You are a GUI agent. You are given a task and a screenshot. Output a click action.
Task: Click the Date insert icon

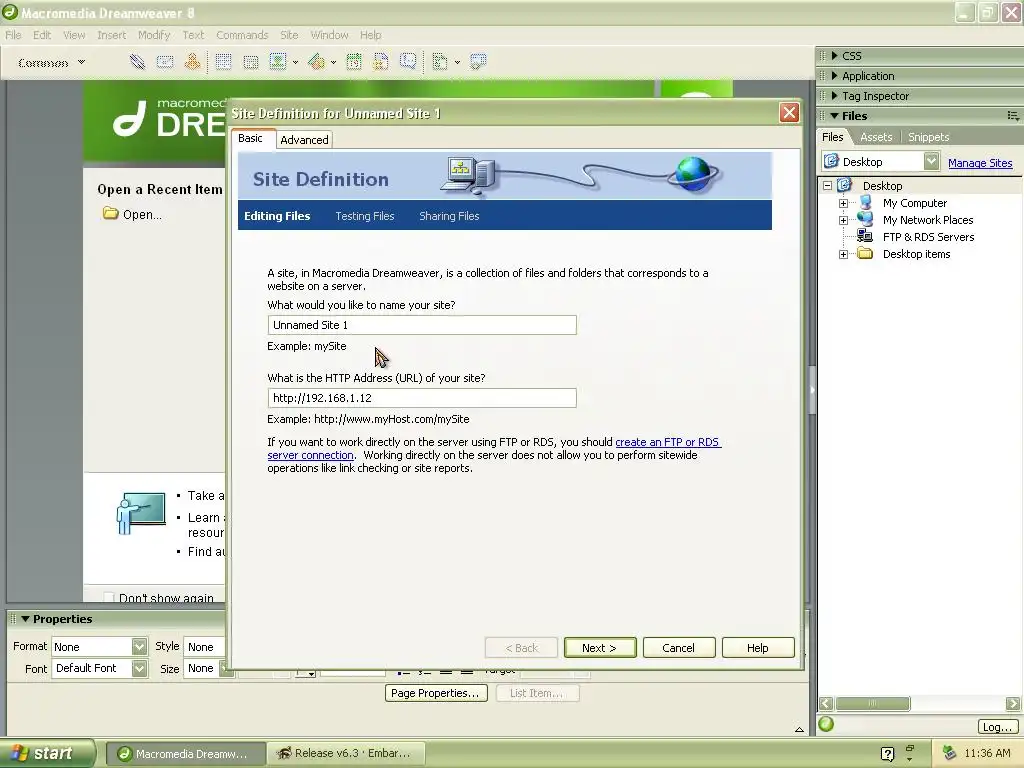pos(354,62)
